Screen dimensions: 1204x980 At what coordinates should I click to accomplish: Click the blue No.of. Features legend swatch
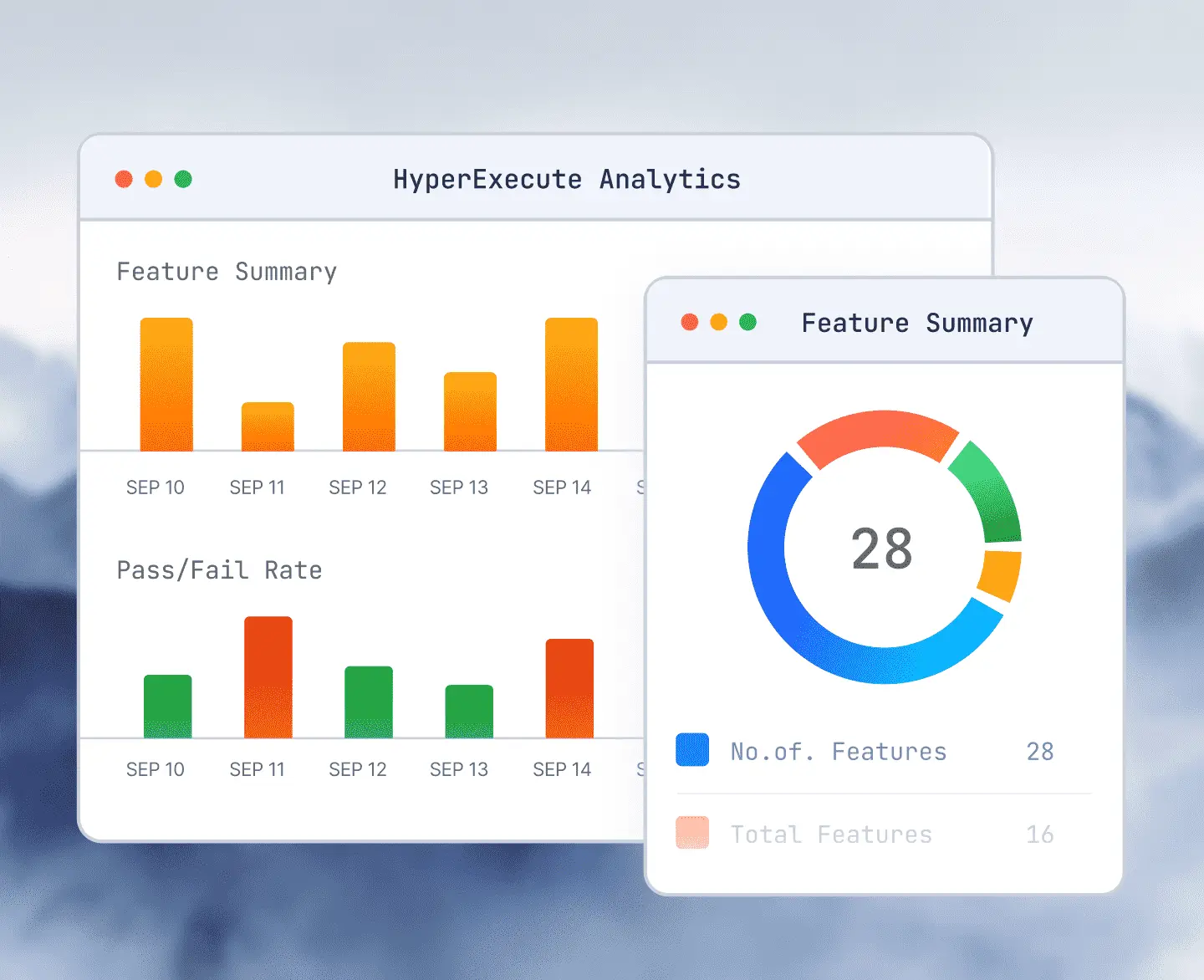click(692, 750)
